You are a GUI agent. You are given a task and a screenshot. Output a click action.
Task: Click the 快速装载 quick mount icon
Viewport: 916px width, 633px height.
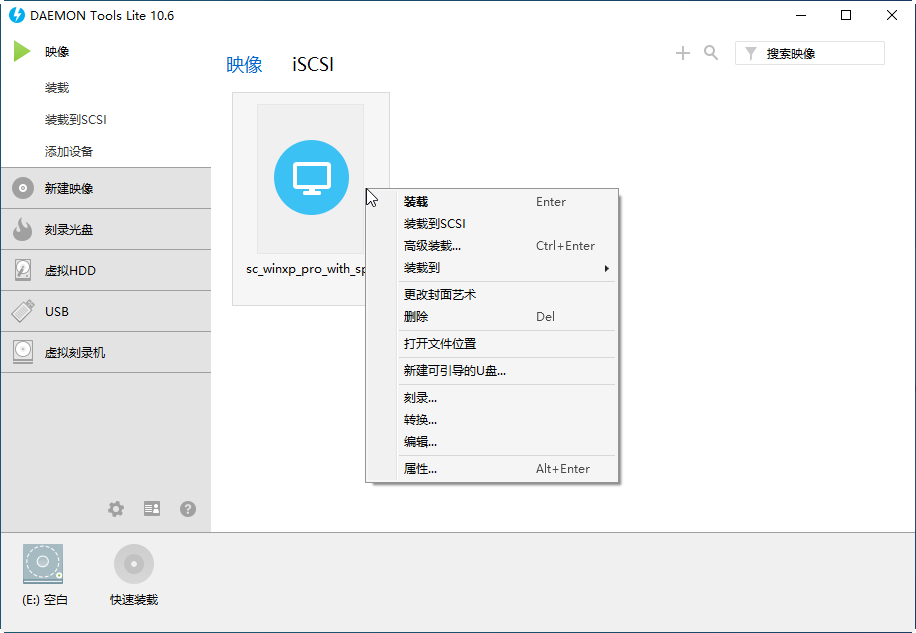pos(134,563)
